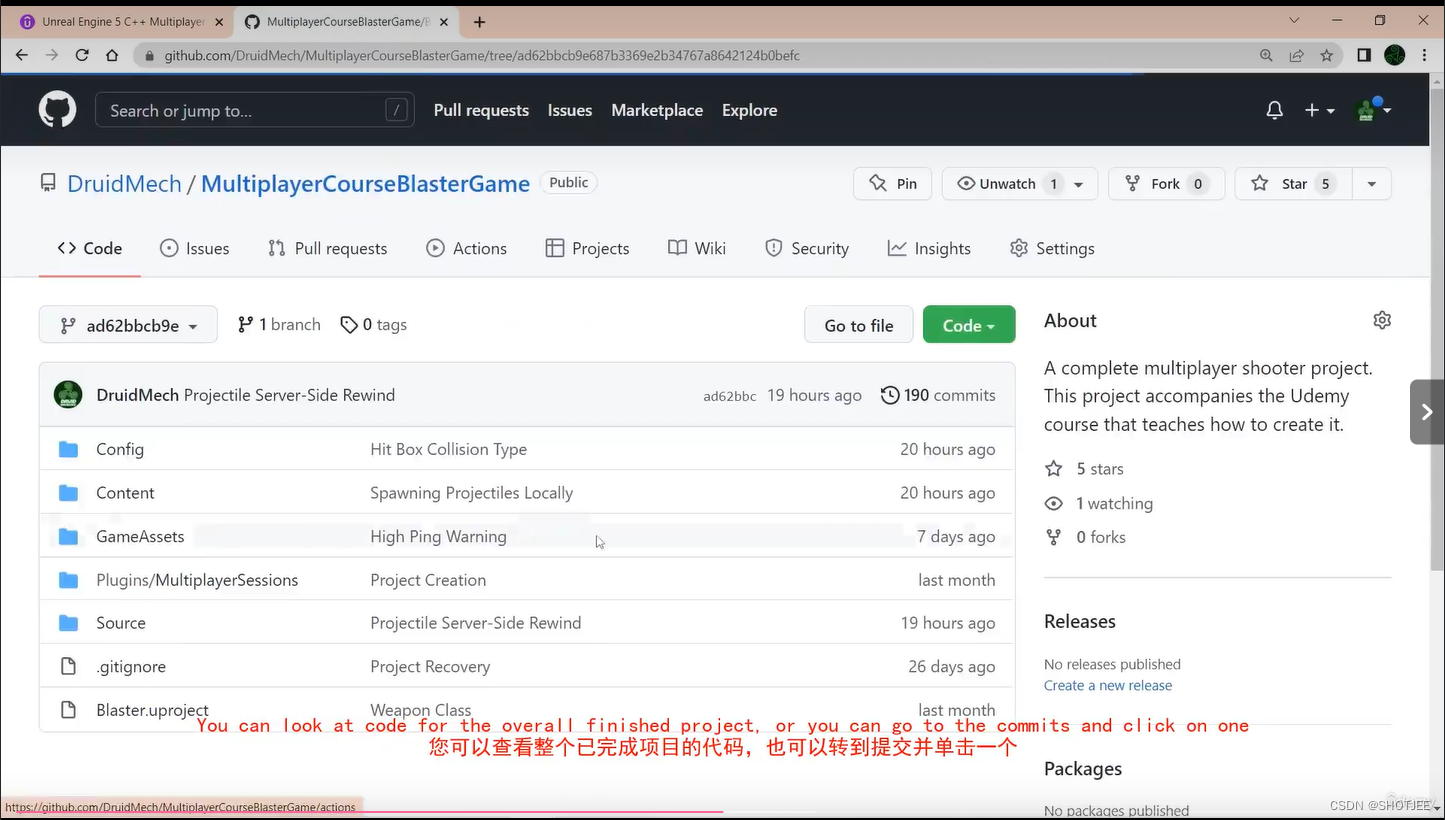1445x820 pixels.
Task: Open the GameAssets folder
Action: click(140, 537)
